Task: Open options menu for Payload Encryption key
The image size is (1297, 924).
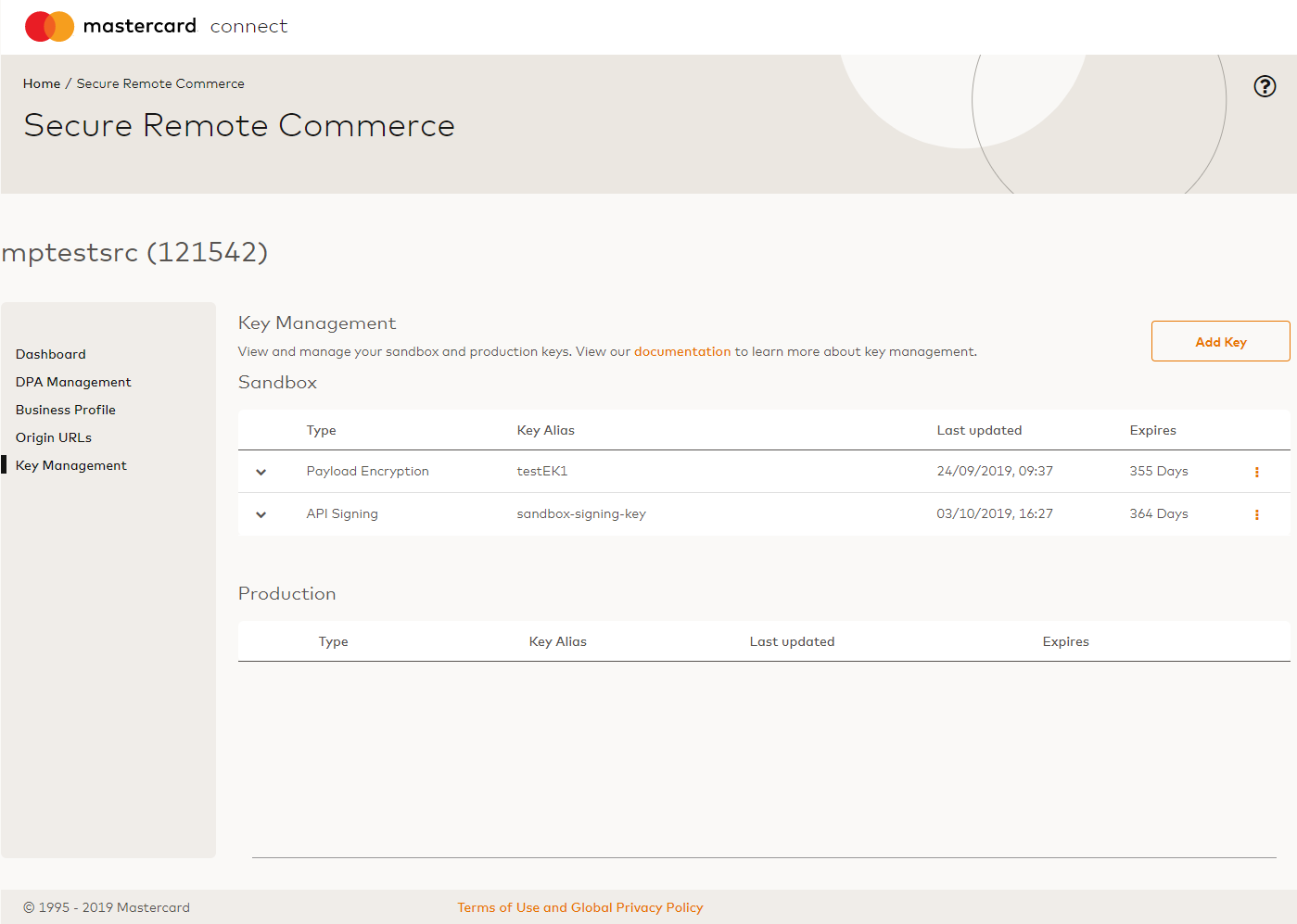Action: pyautogui.click(x=1256, y=472)
